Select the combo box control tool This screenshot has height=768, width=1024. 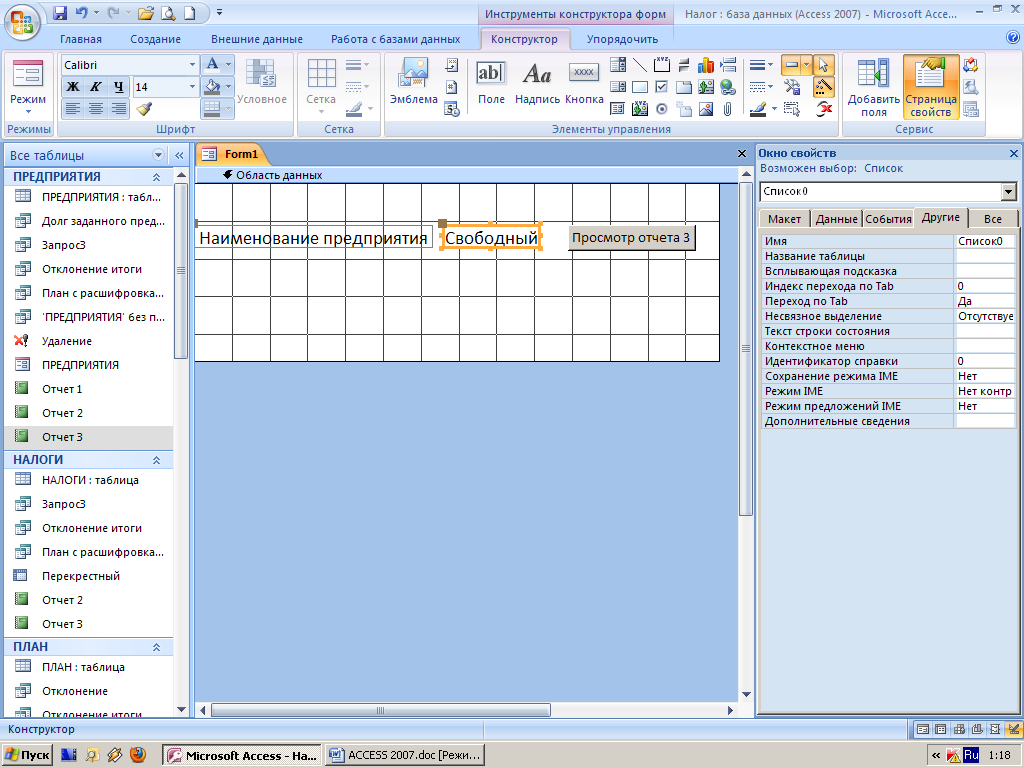tap(618, 65)
